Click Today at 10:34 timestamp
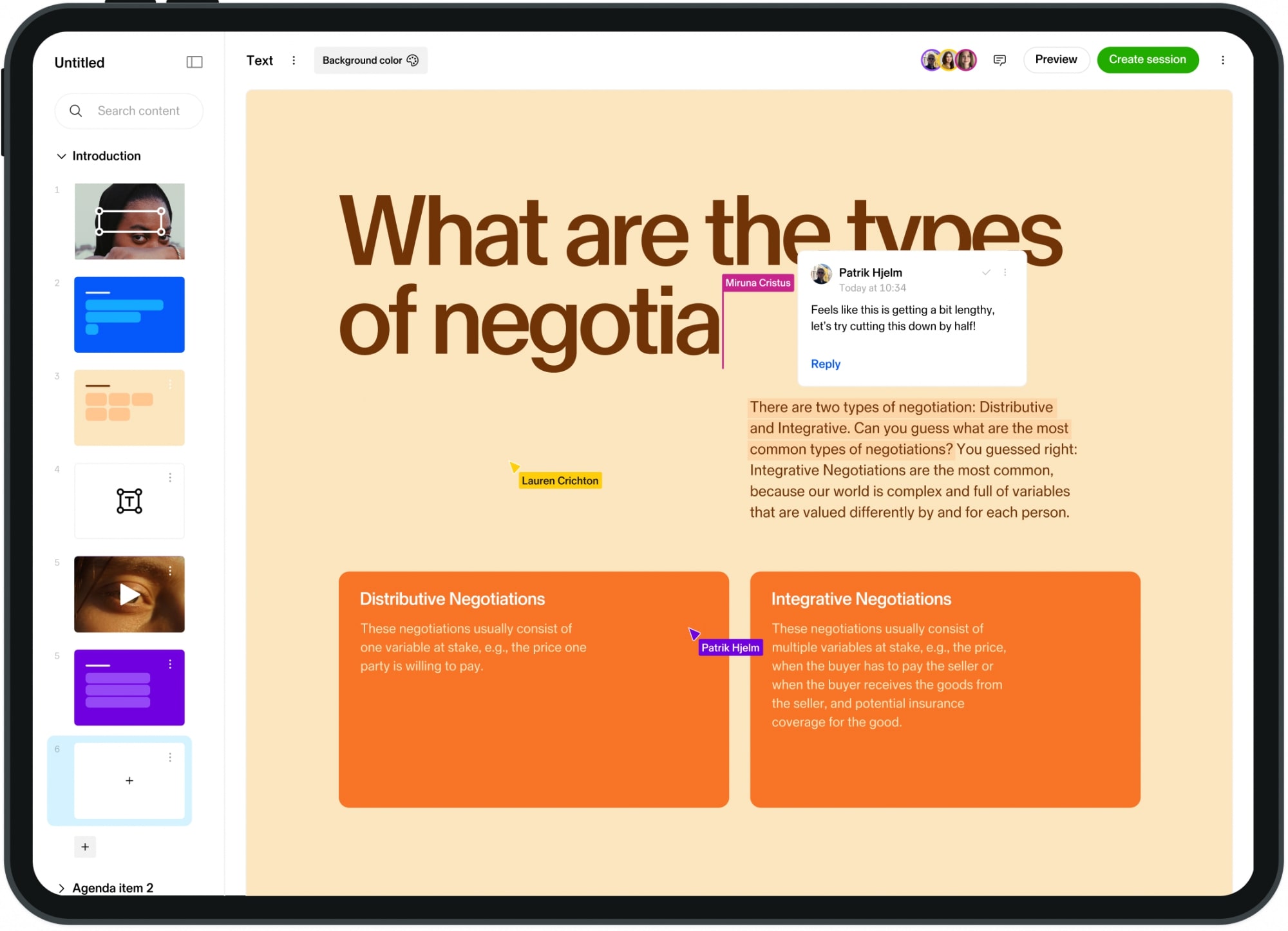1288x931 pixels. coord(872,288)
